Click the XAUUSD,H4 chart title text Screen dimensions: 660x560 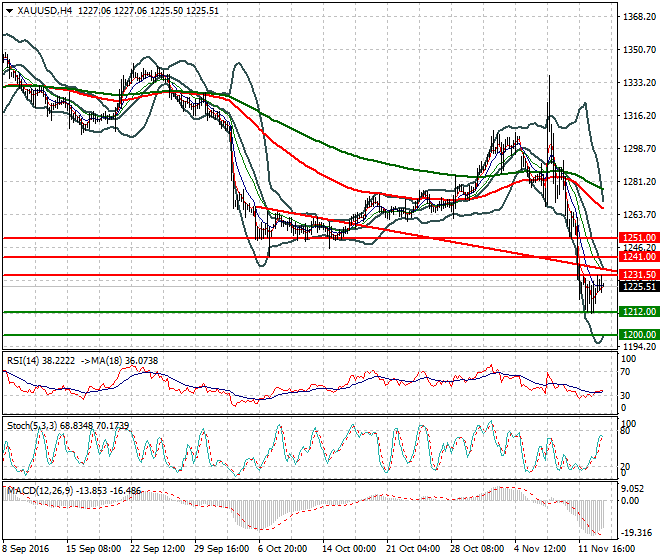pos(45,11)
